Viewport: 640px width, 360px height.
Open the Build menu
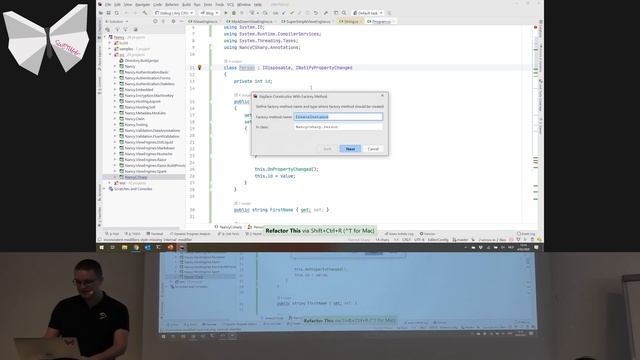click(187, 4)
